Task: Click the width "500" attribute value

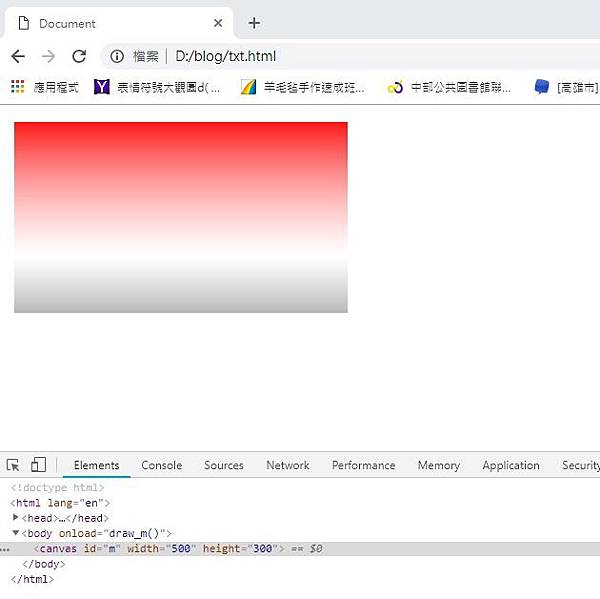Action: 181,549
